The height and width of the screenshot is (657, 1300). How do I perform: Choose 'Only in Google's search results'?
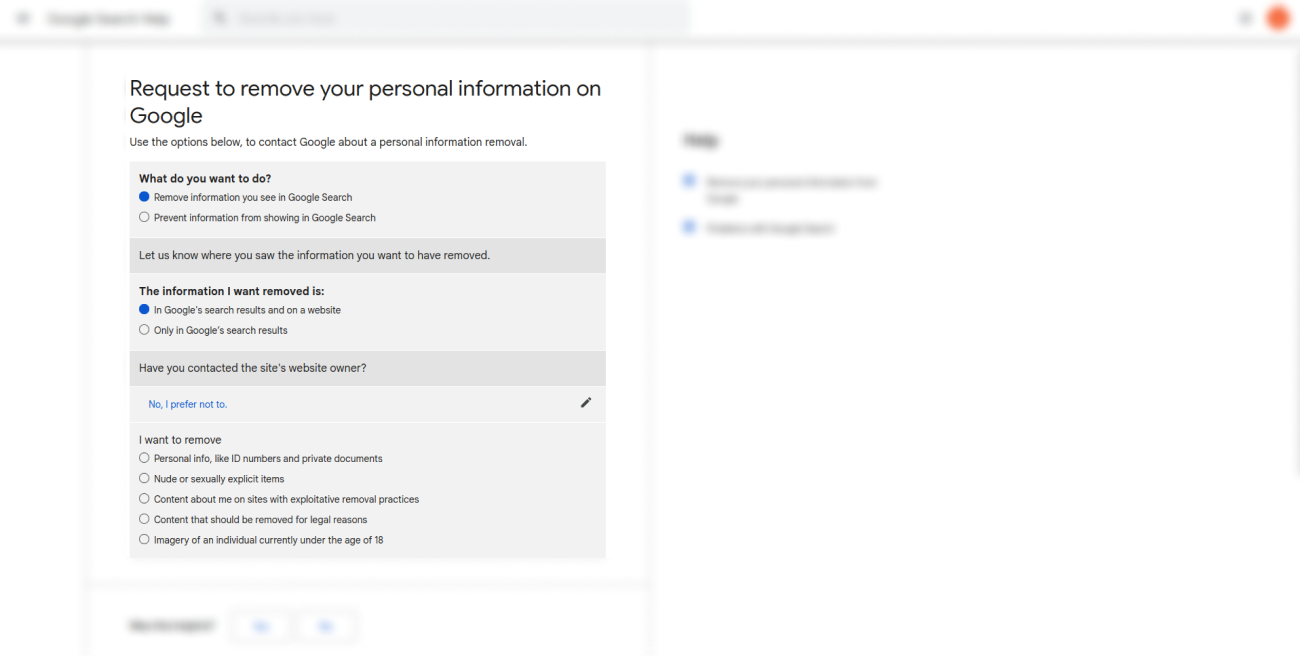point(145,330)
